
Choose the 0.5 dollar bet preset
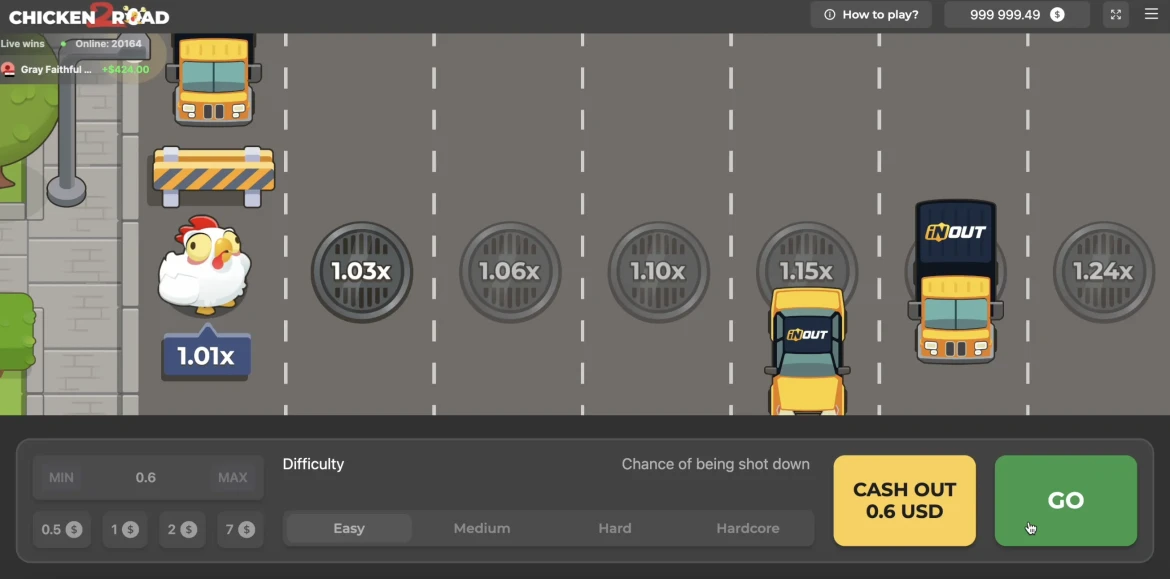click(61, 530)
